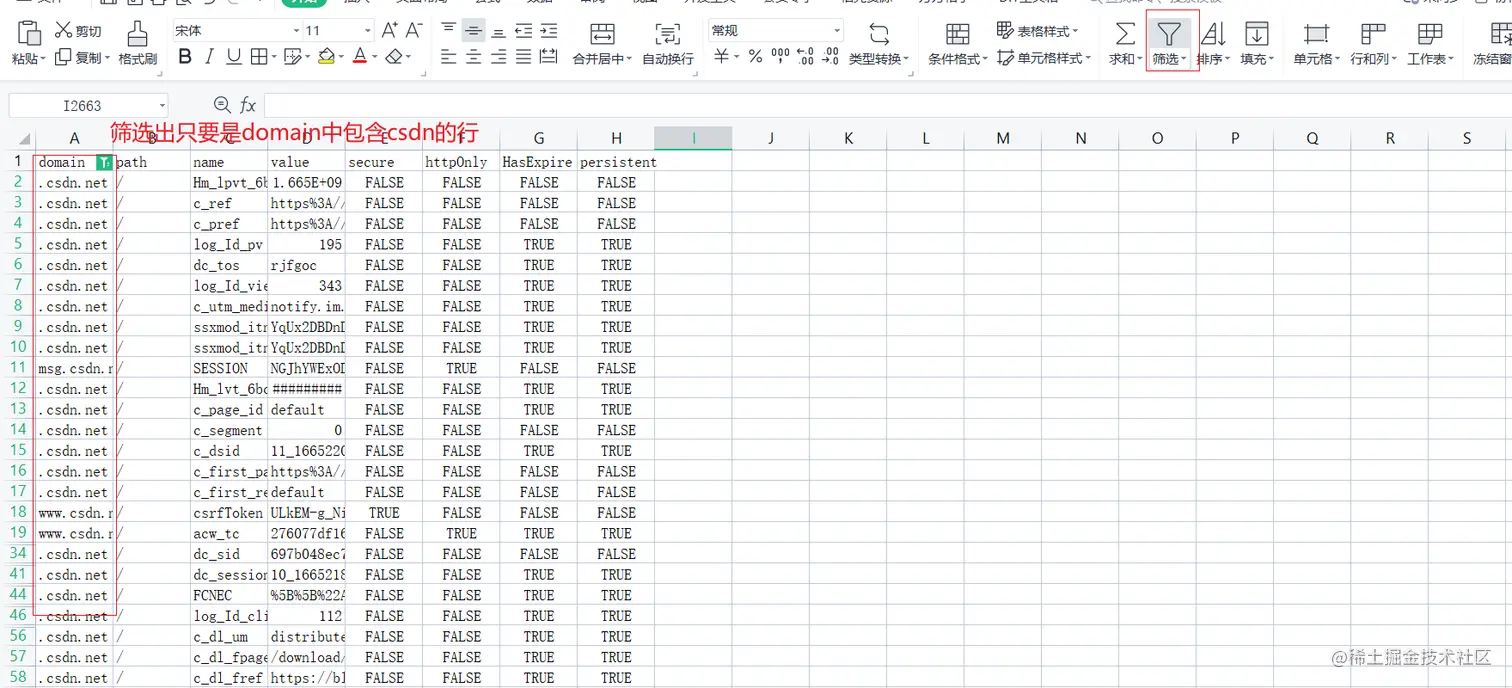Screen dimensions: 1512x688
Task: Decrease font size with smaller A
Action: 414,31
